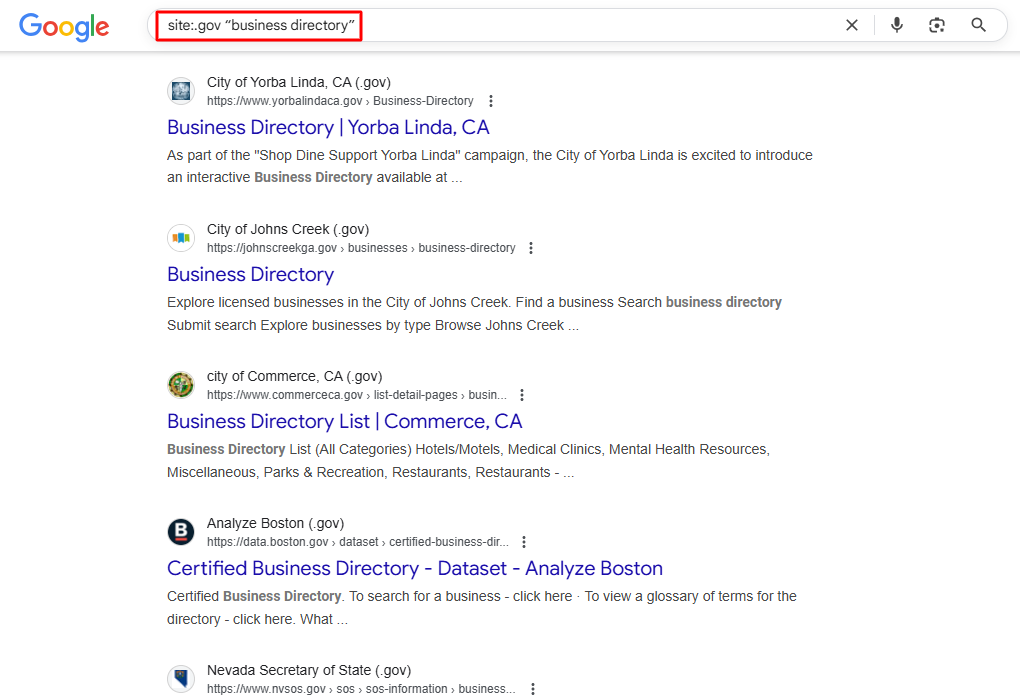Open the Johns Creek Business Directory link
Screen dimensions: 1020x699
coord(250,274)
